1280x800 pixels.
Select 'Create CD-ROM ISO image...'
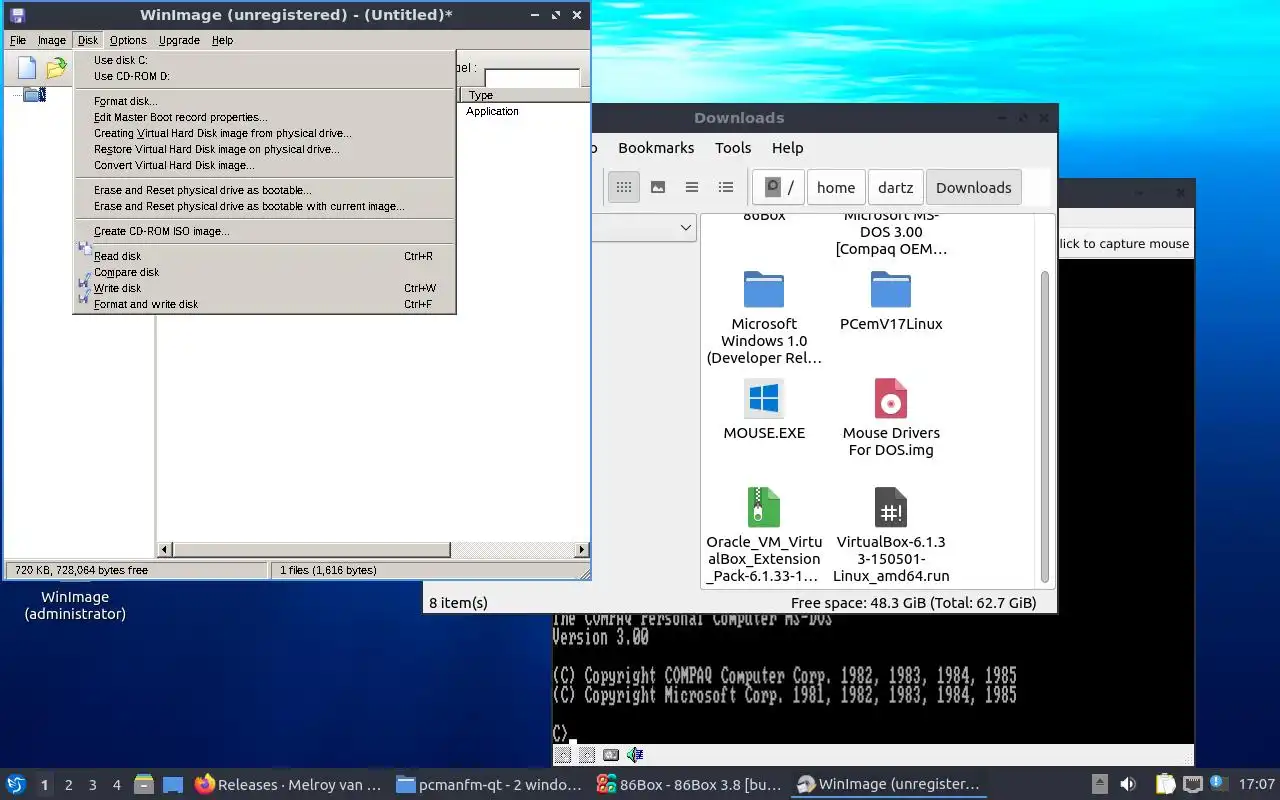(x=264, y=231)
